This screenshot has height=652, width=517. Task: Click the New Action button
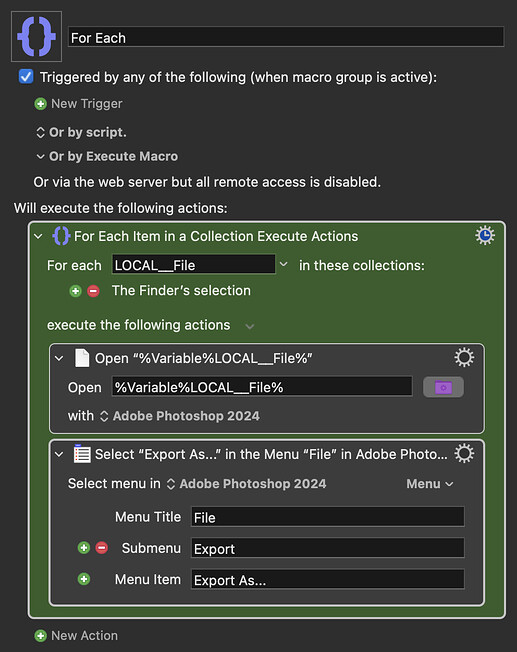click(76, 635)
